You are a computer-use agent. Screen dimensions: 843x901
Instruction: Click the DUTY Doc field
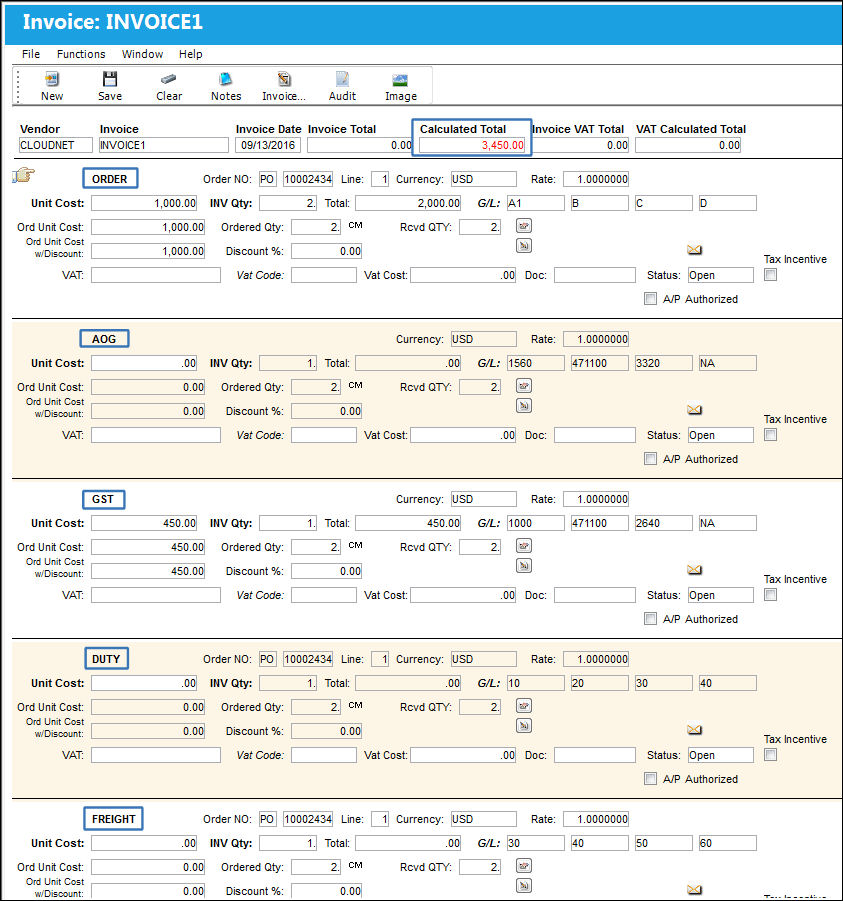tap(595, 754)
